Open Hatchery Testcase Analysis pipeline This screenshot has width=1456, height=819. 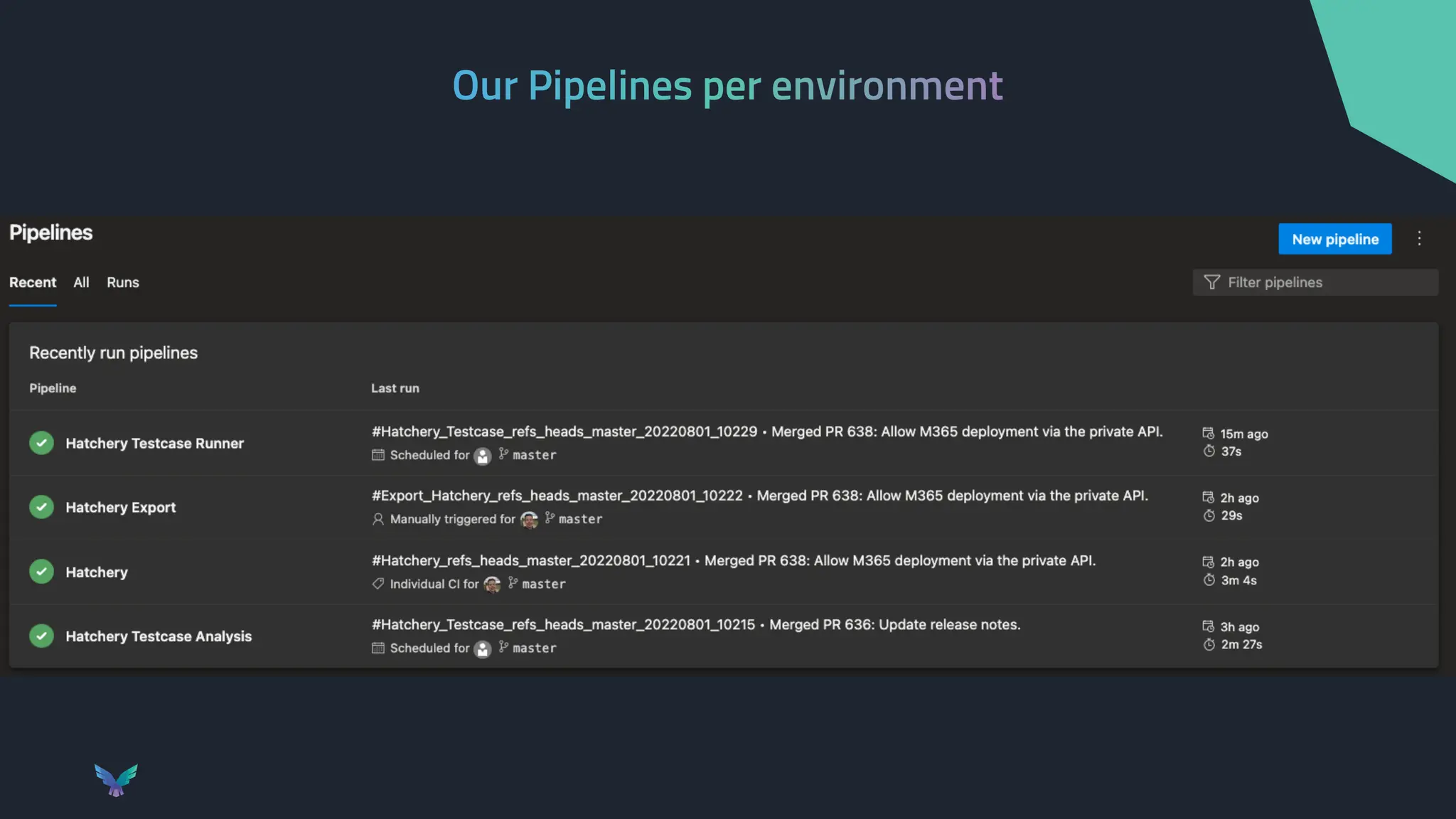tap(159, 636)
